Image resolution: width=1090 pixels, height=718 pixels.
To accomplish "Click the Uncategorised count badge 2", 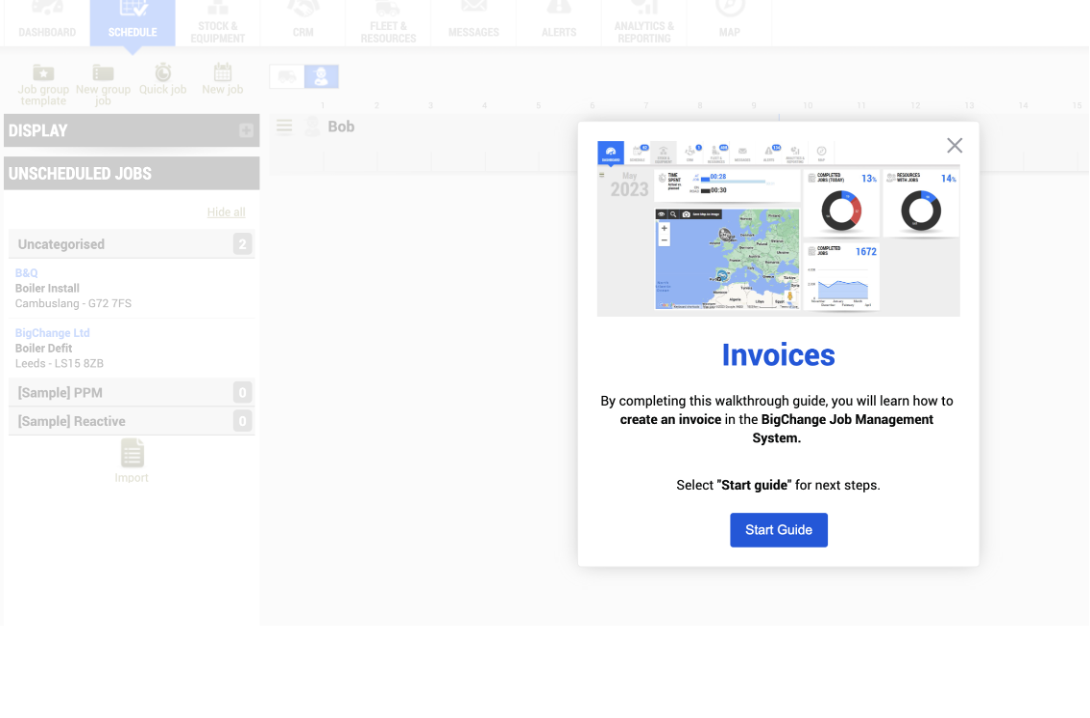I will point(242,244).
